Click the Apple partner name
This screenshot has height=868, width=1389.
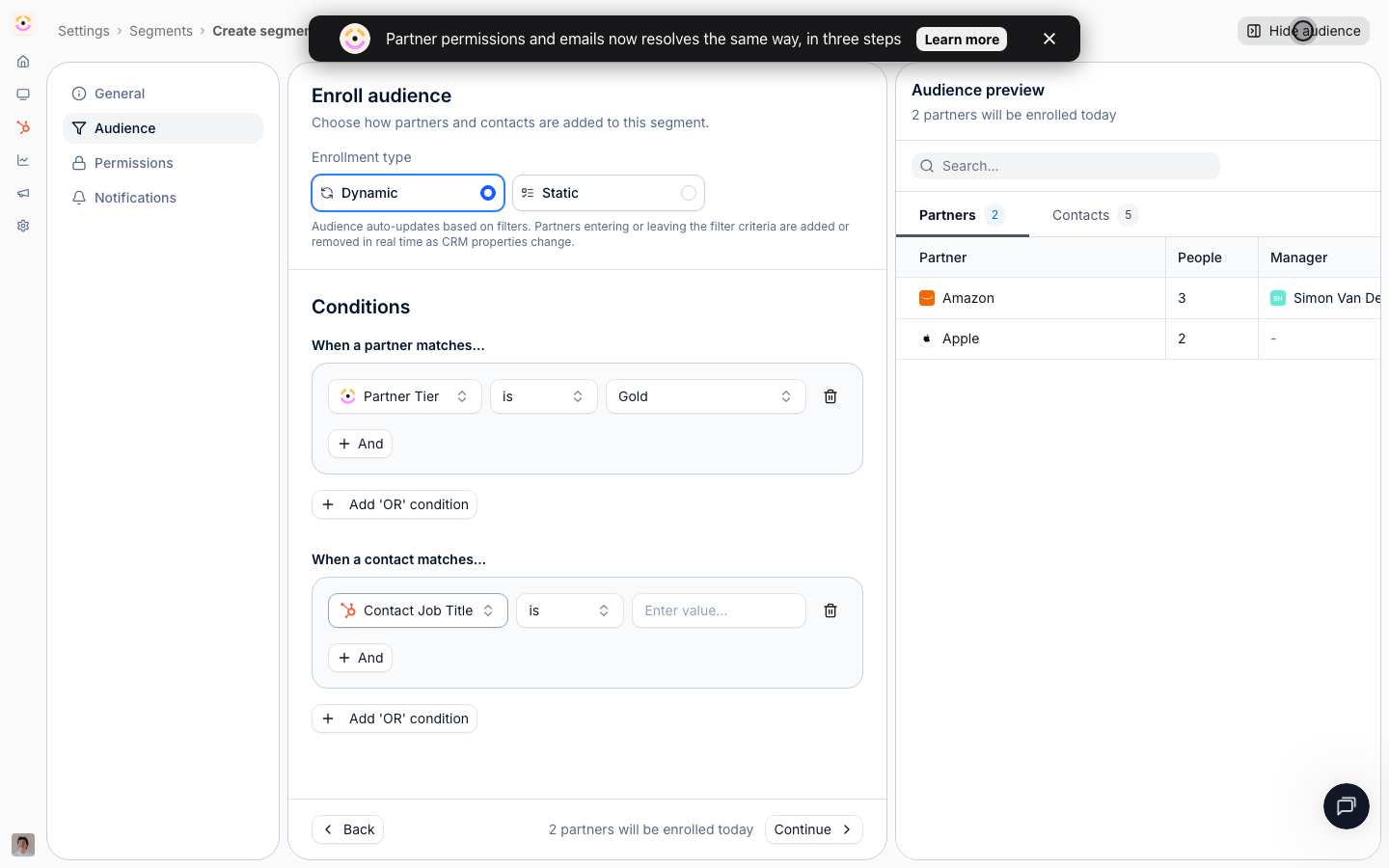point(961,339)
